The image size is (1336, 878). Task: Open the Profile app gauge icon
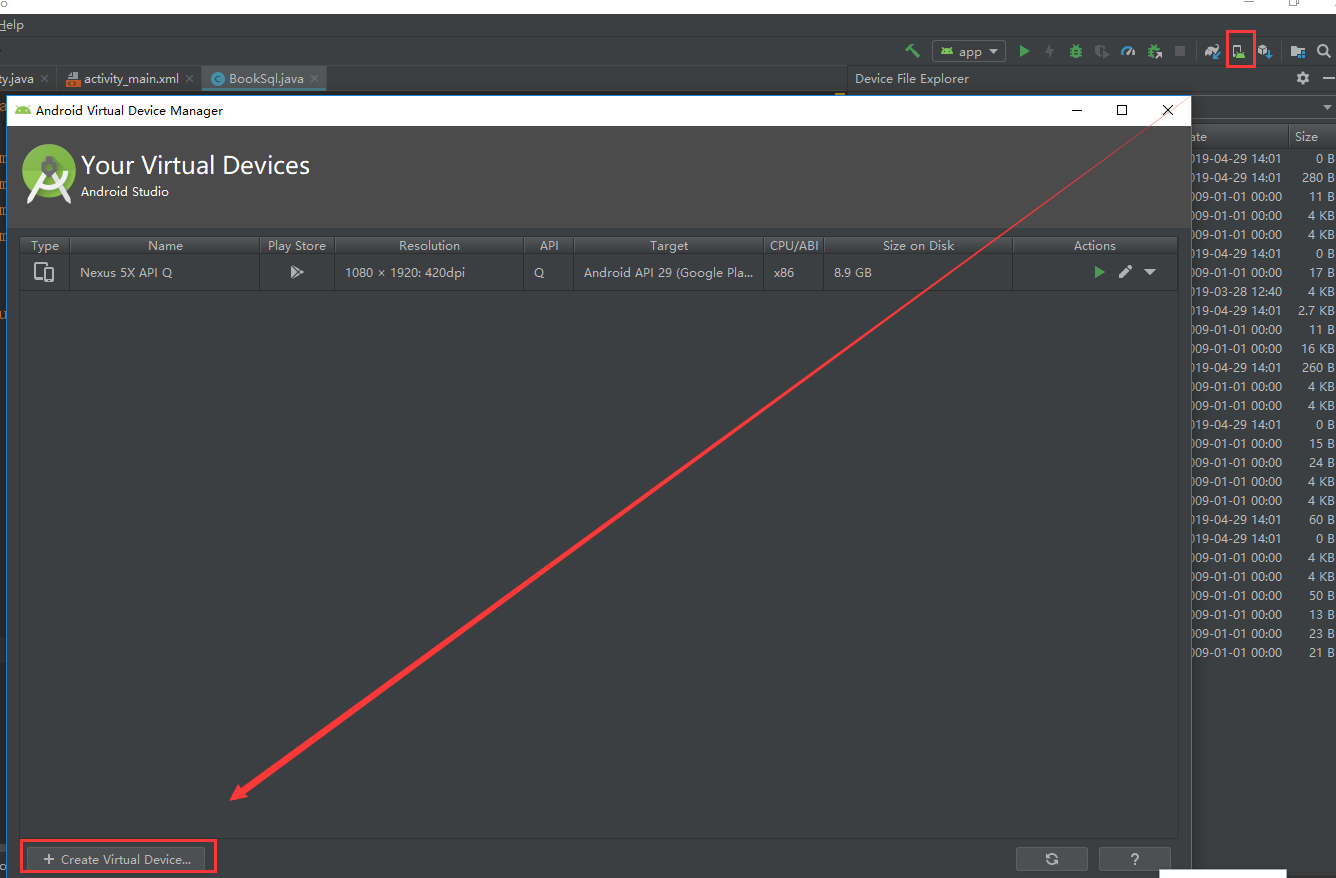click(1128, 51)
